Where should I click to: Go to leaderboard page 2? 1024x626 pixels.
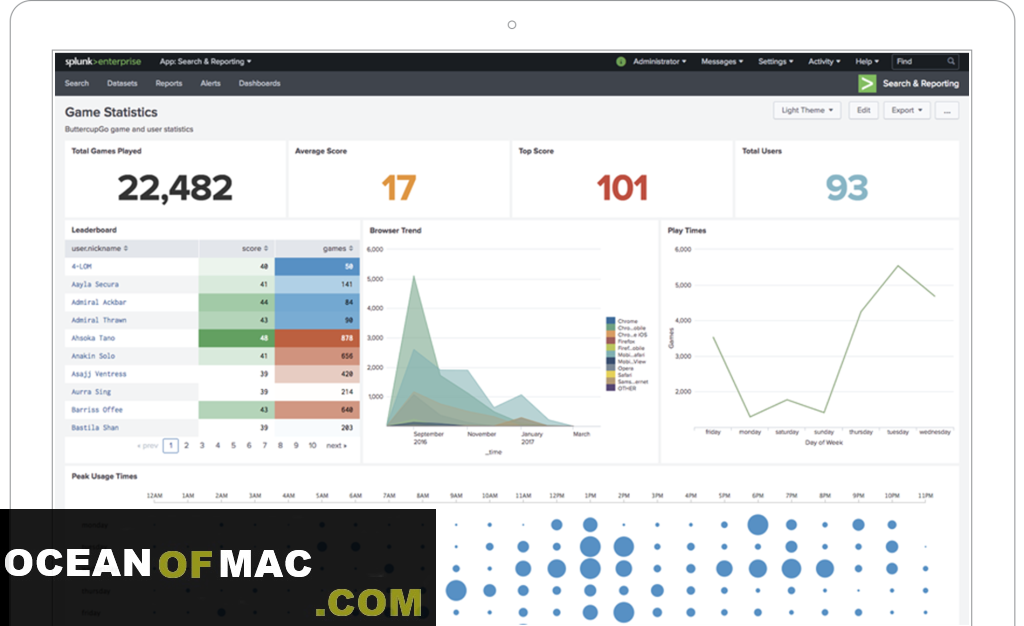pyautogui.click(x=186, y=446)
